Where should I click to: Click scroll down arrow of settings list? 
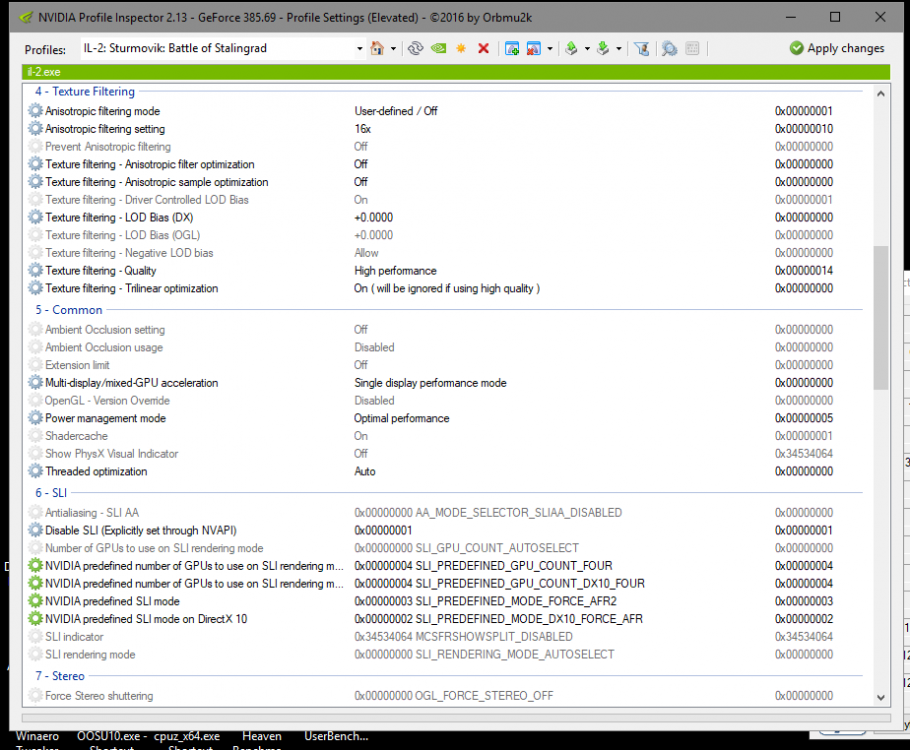coord(880,697)
